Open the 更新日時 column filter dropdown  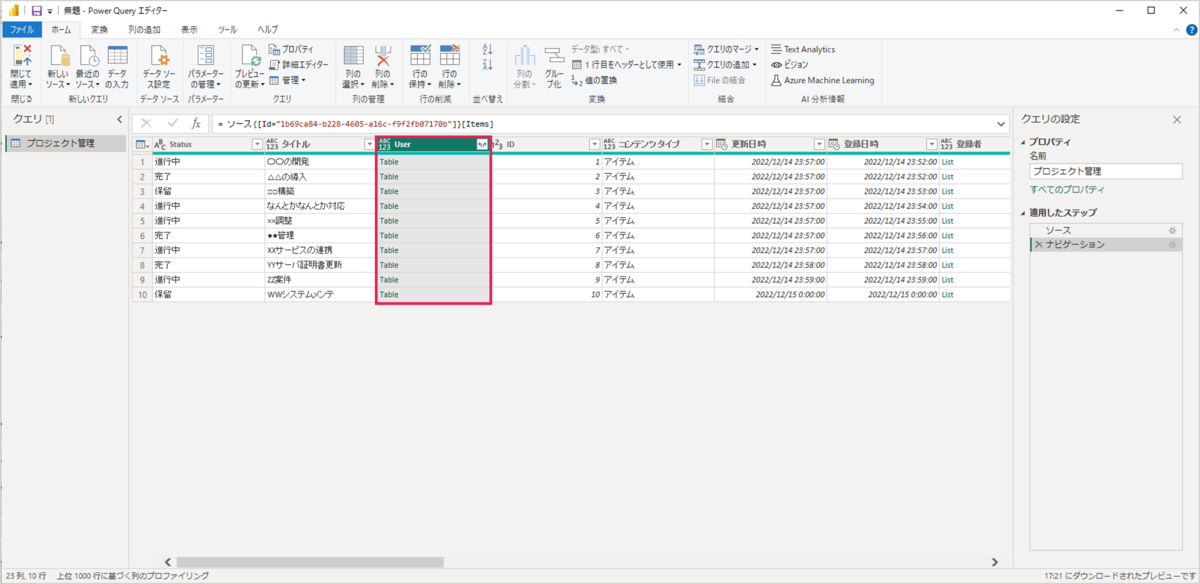[820, 145]
